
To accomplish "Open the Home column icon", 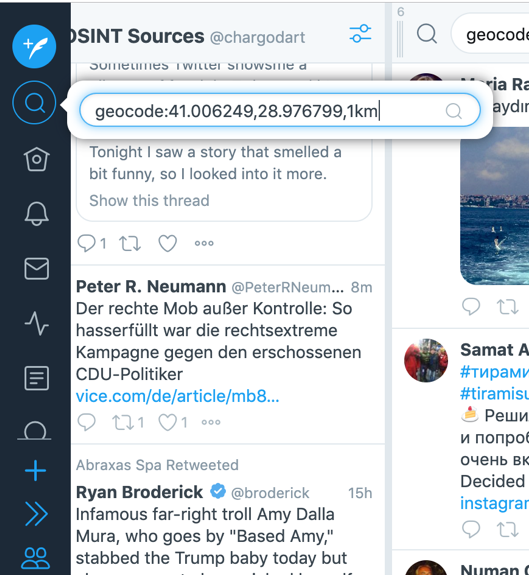I will click(x=36, y=159).
